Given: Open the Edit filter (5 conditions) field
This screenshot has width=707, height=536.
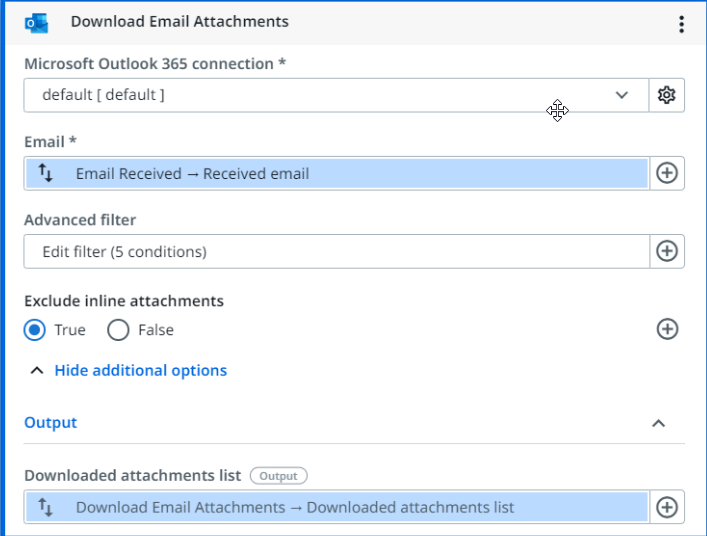Looking at the screenshot, I should [337, 251].
